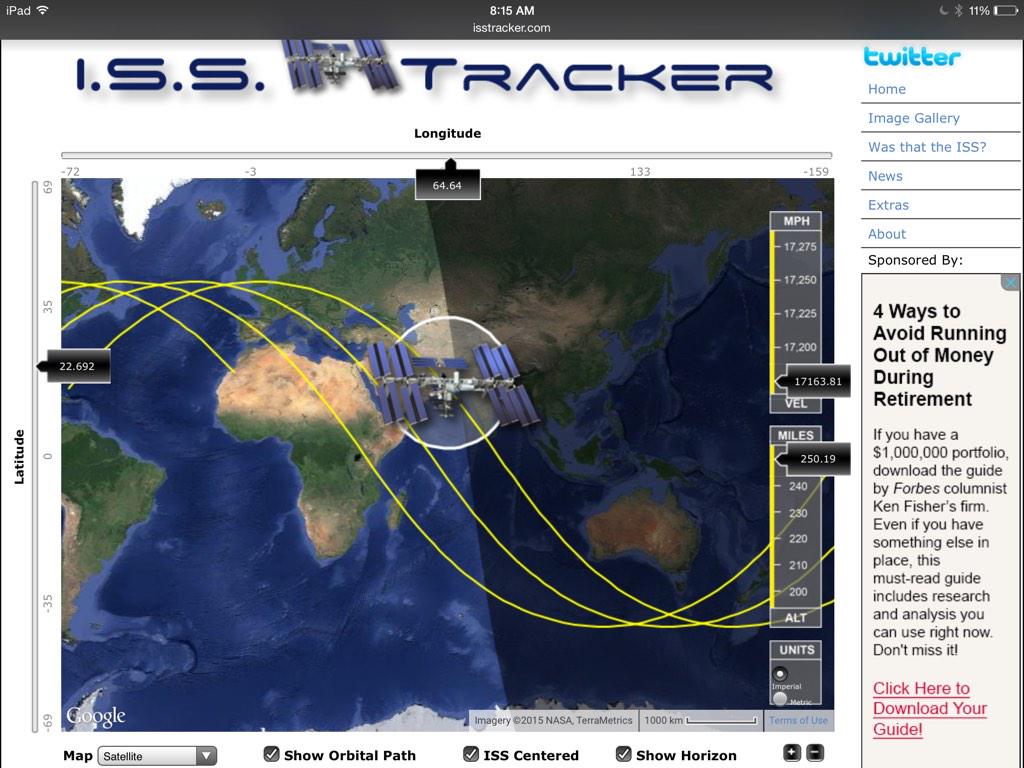Close the sponsored ad with X
This screenshot has width=1024, height=768.
[1011, 283]
